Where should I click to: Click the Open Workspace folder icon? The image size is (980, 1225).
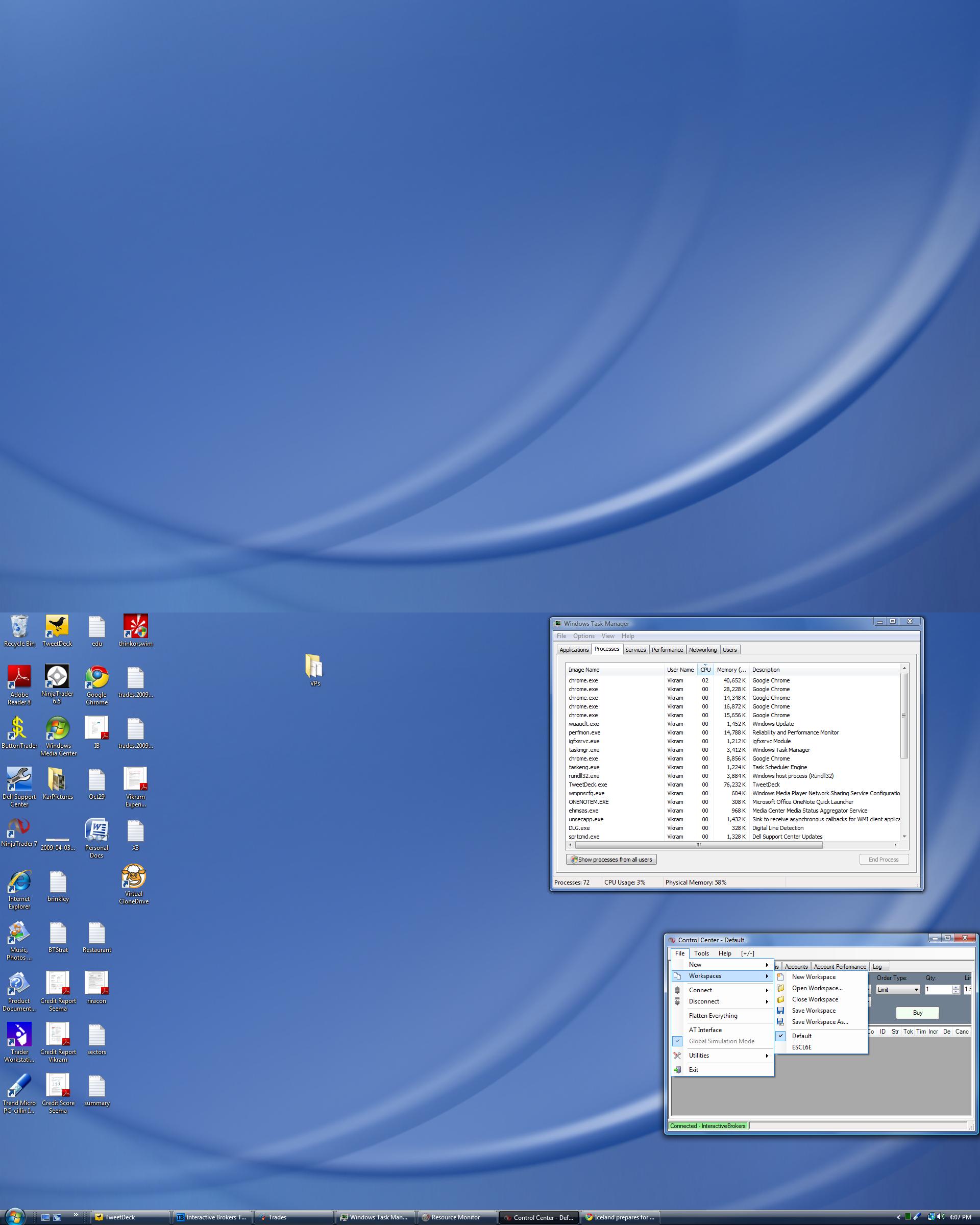(x=780, y=988)
